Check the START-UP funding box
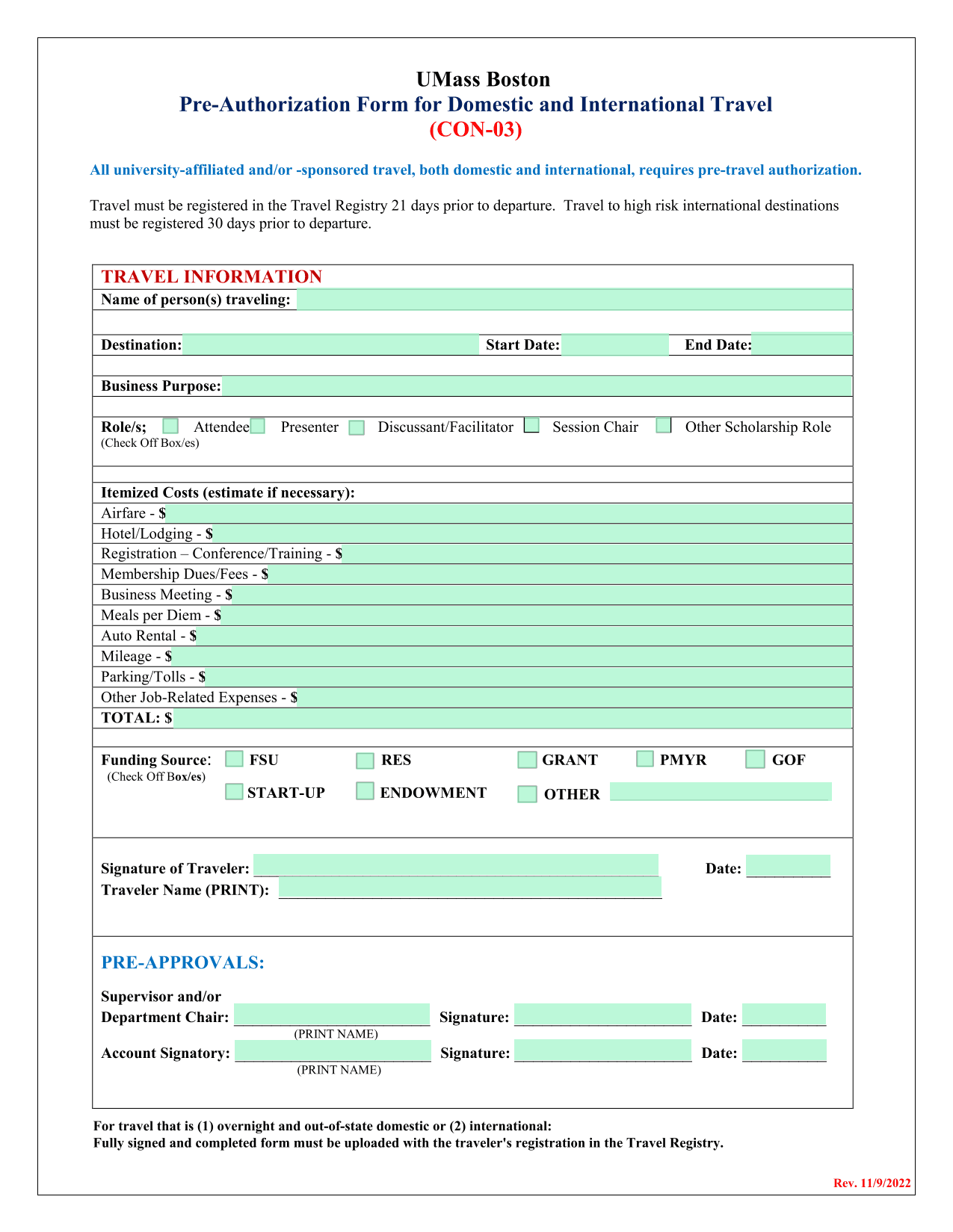 [235, 791]
